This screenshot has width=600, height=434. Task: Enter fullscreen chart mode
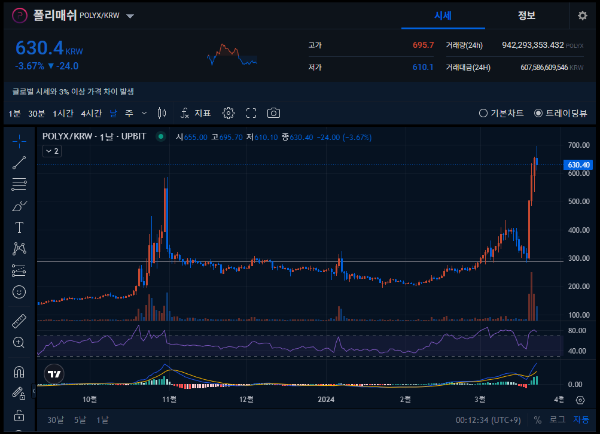click(x=251, y=113)
